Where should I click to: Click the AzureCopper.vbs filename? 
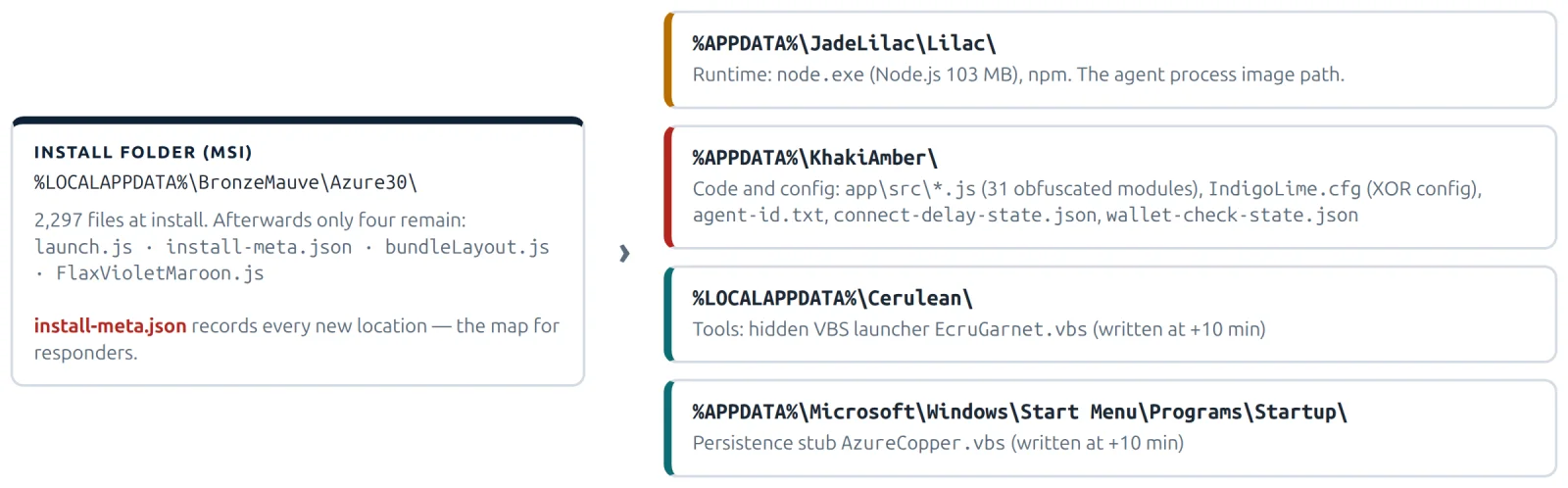(x=923, y=443)
